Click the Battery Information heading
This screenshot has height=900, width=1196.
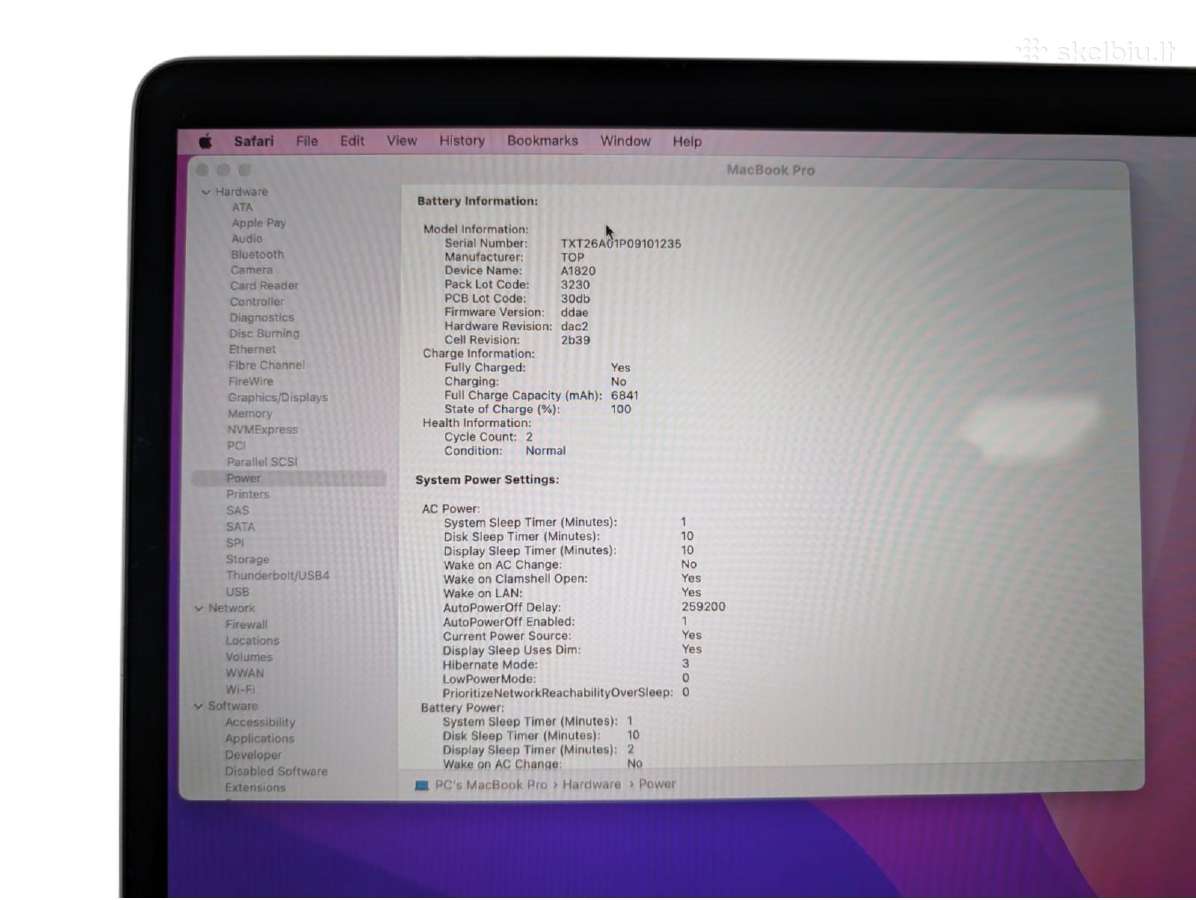tap(477, 201)
